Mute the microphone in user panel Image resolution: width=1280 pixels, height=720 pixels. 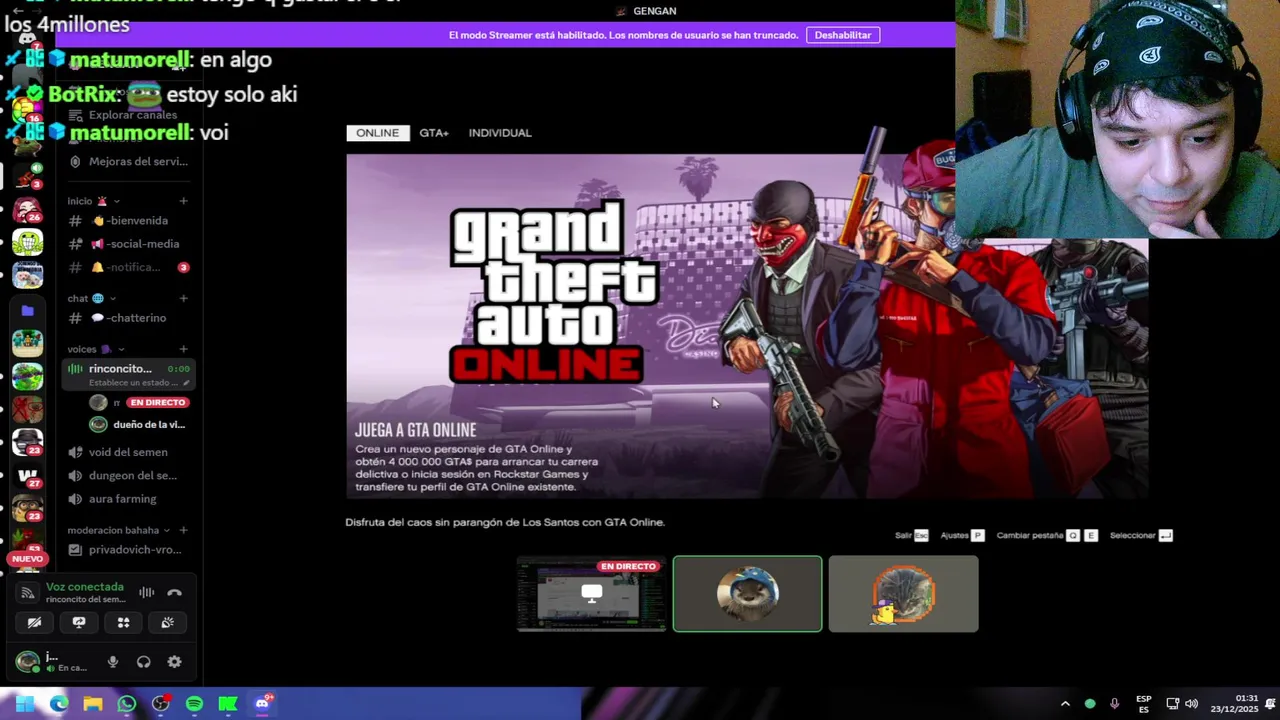(113, 662)
